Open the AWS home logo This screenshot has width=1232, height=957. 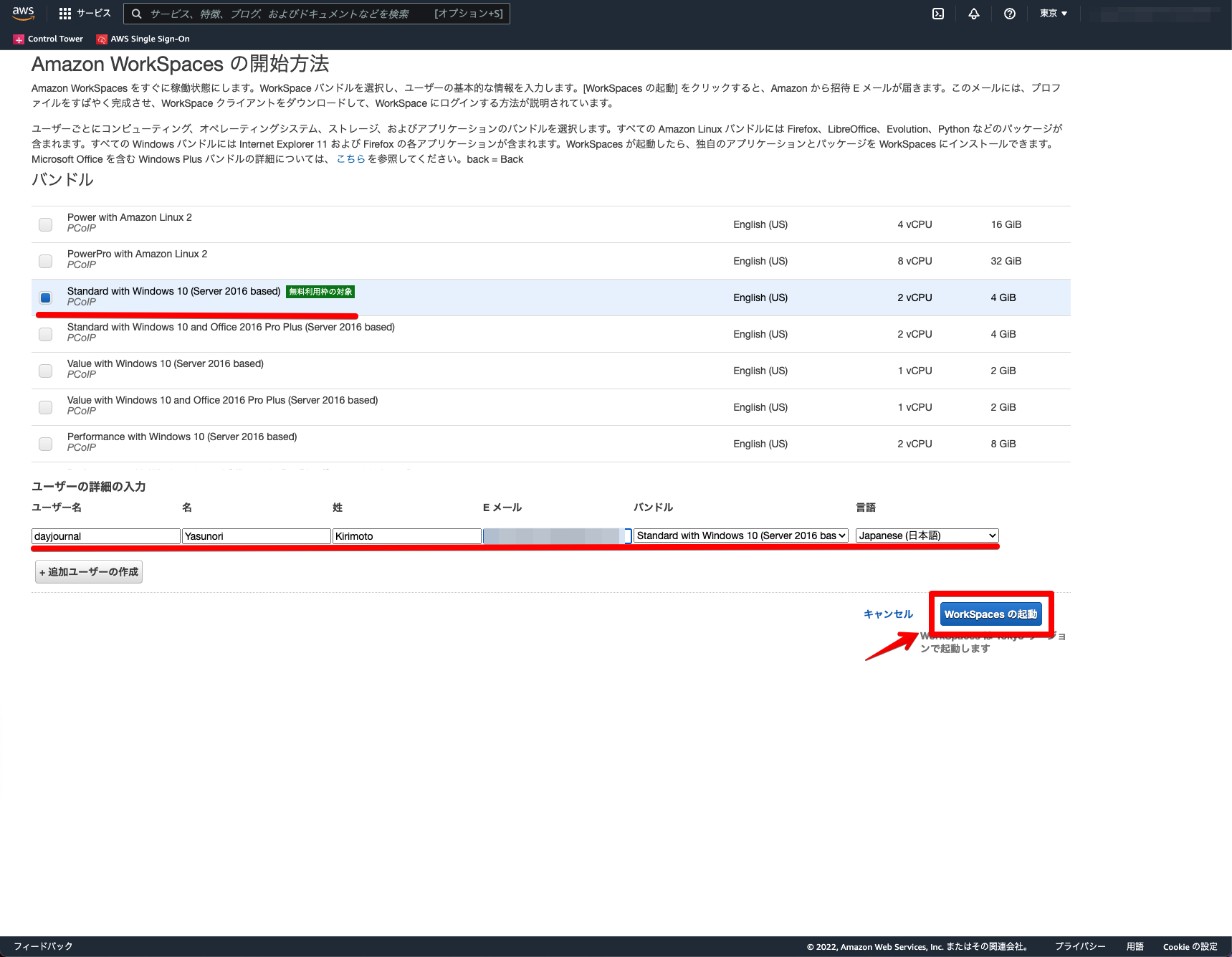point(24,13)
